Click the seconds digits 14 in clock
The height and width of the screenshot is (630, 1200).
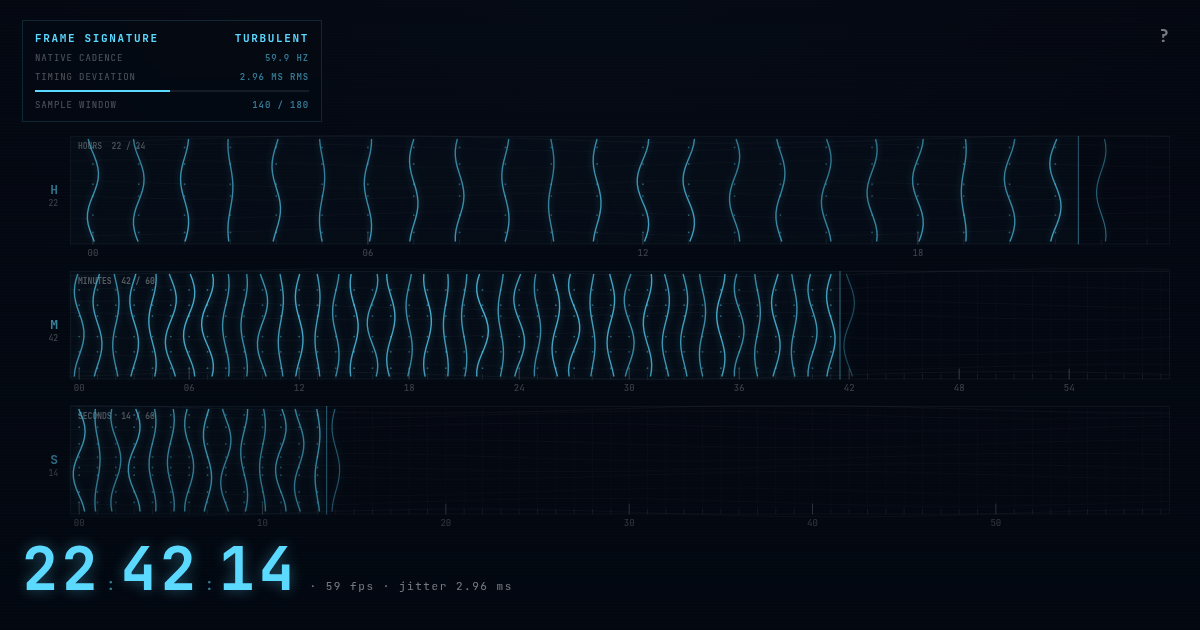(257, 569)
